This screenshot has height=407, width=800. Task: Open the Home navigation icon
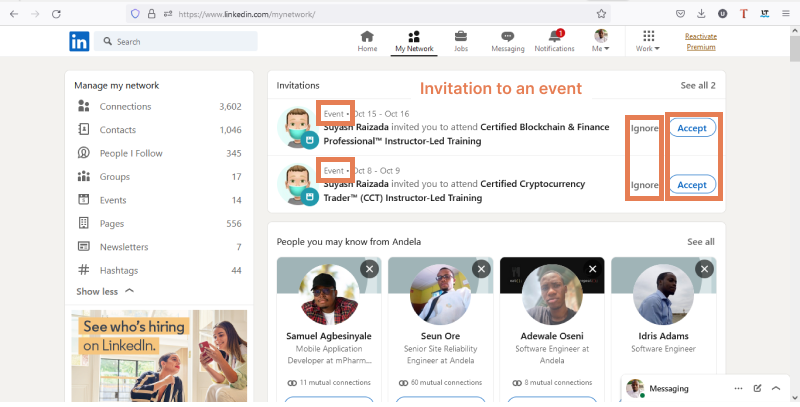[x=367, y=41]
